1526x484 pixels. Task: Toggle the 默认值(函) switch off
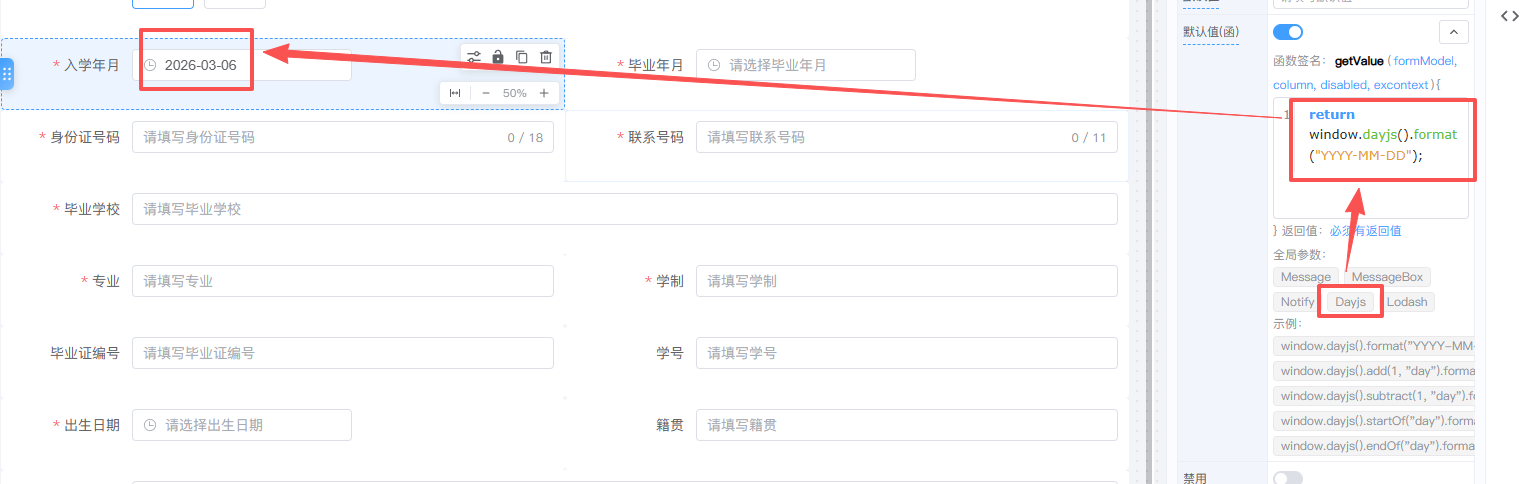pos(1288,32)
